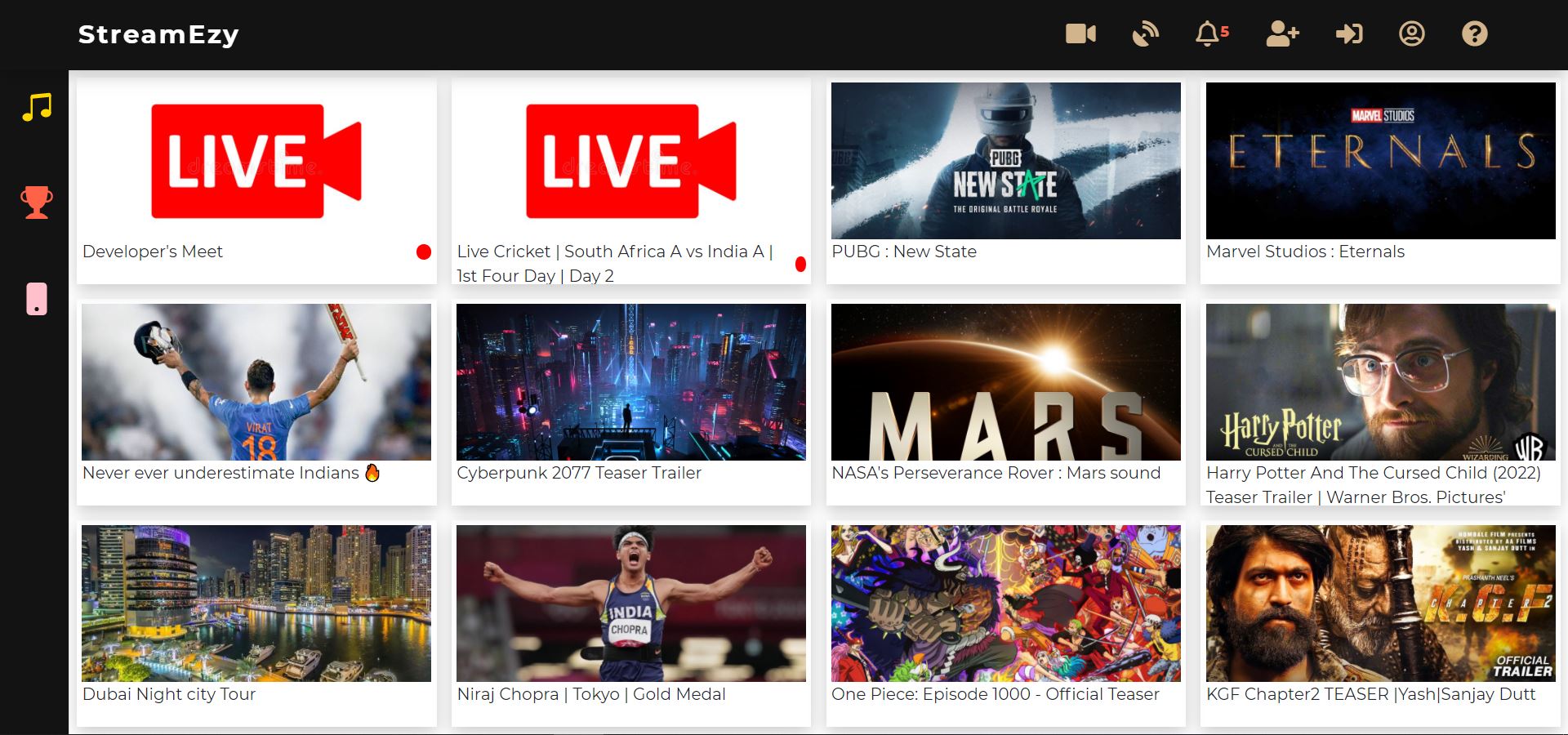Click 'PUBG : New State' title
The width and height of the screenshot is (1568, 735).
pos(904,252)
